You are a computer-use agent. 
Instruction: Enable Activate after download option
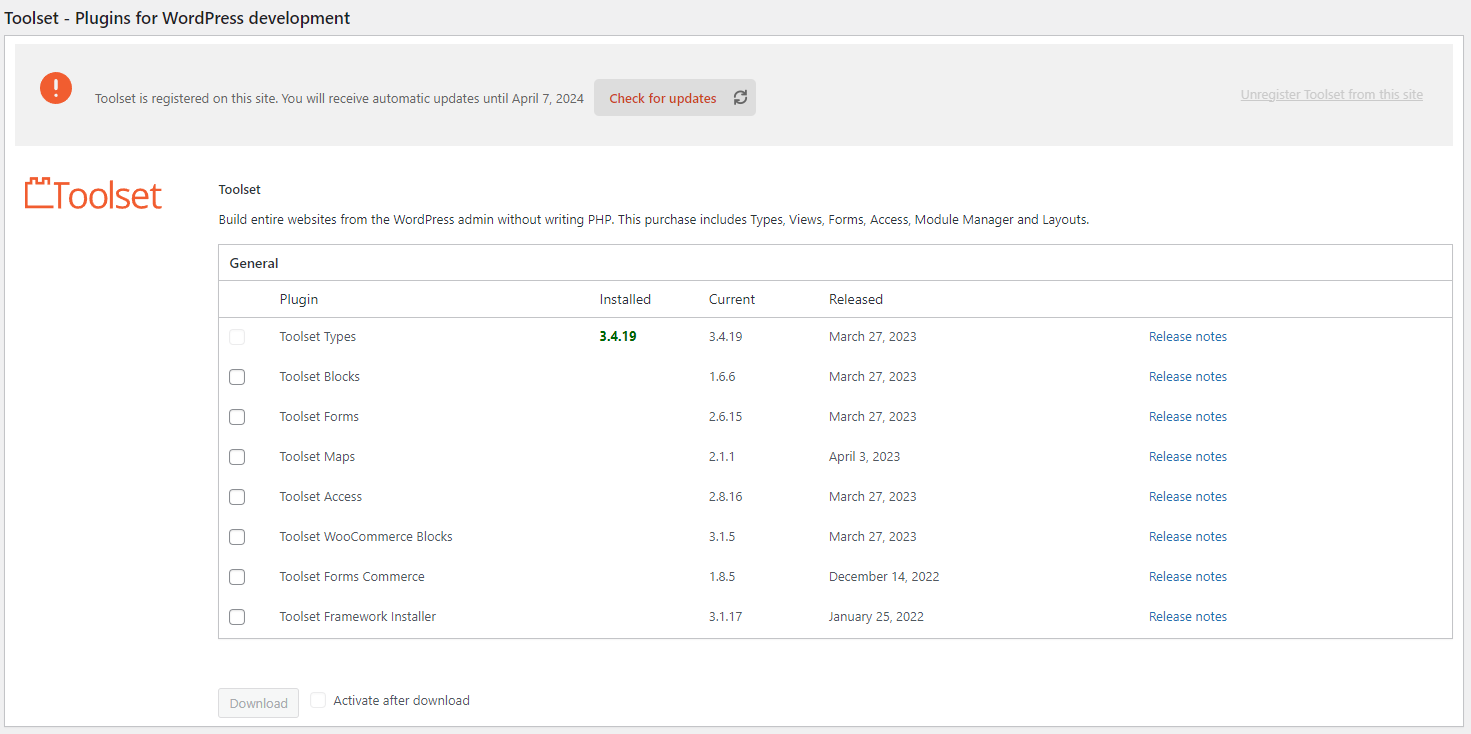coord(318,700)
